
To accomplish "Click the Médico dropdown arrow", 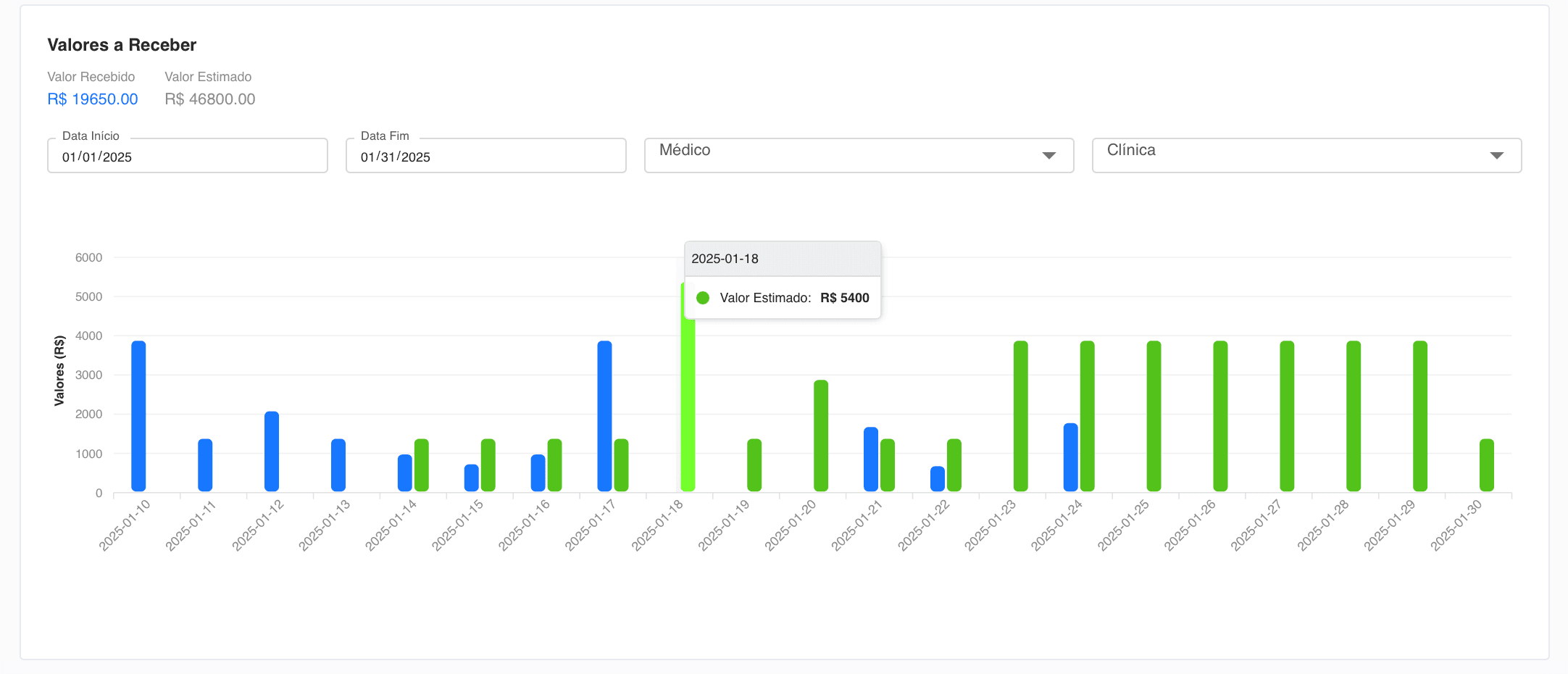I will (1048, 156).
